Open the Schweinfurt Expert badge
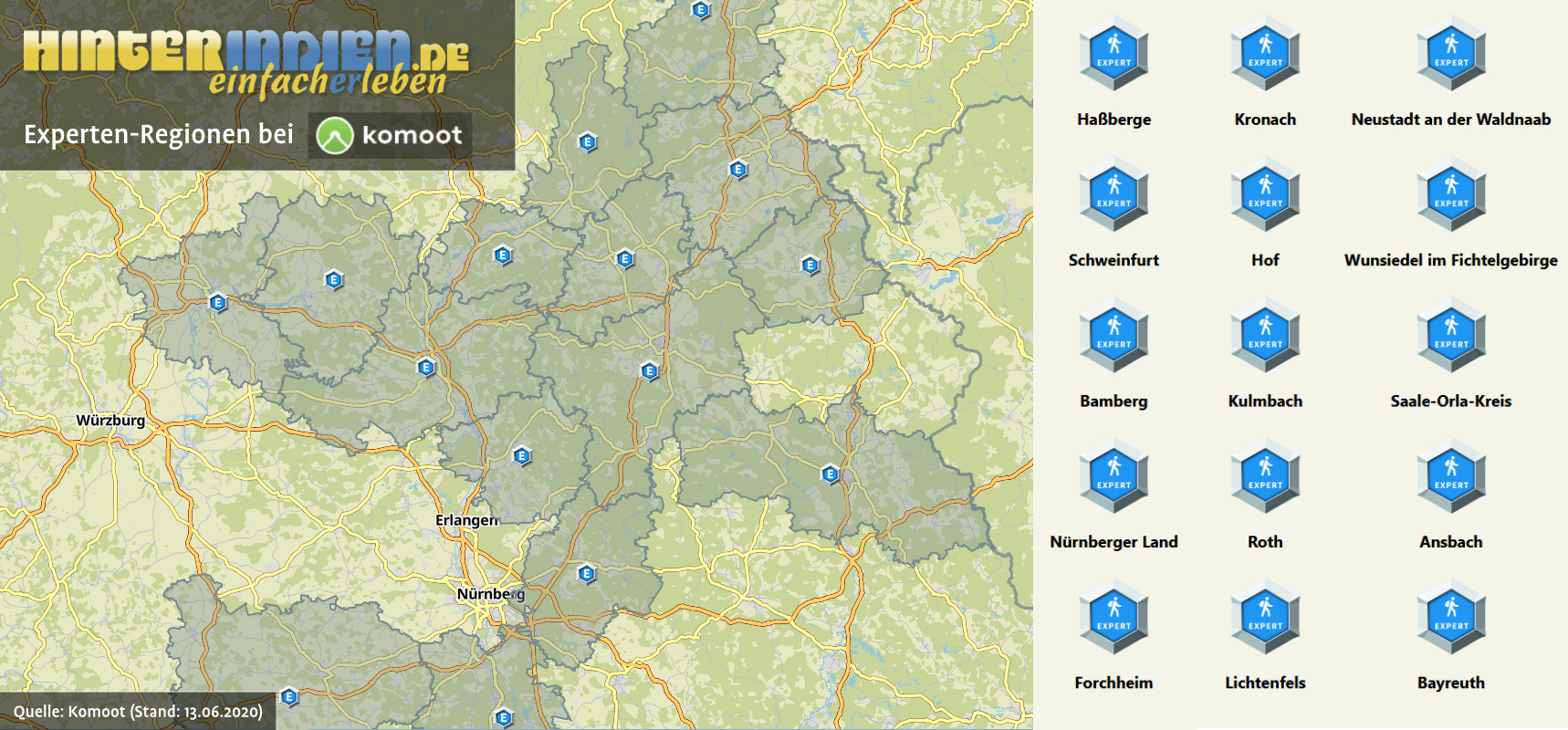 click(1113, 193)
